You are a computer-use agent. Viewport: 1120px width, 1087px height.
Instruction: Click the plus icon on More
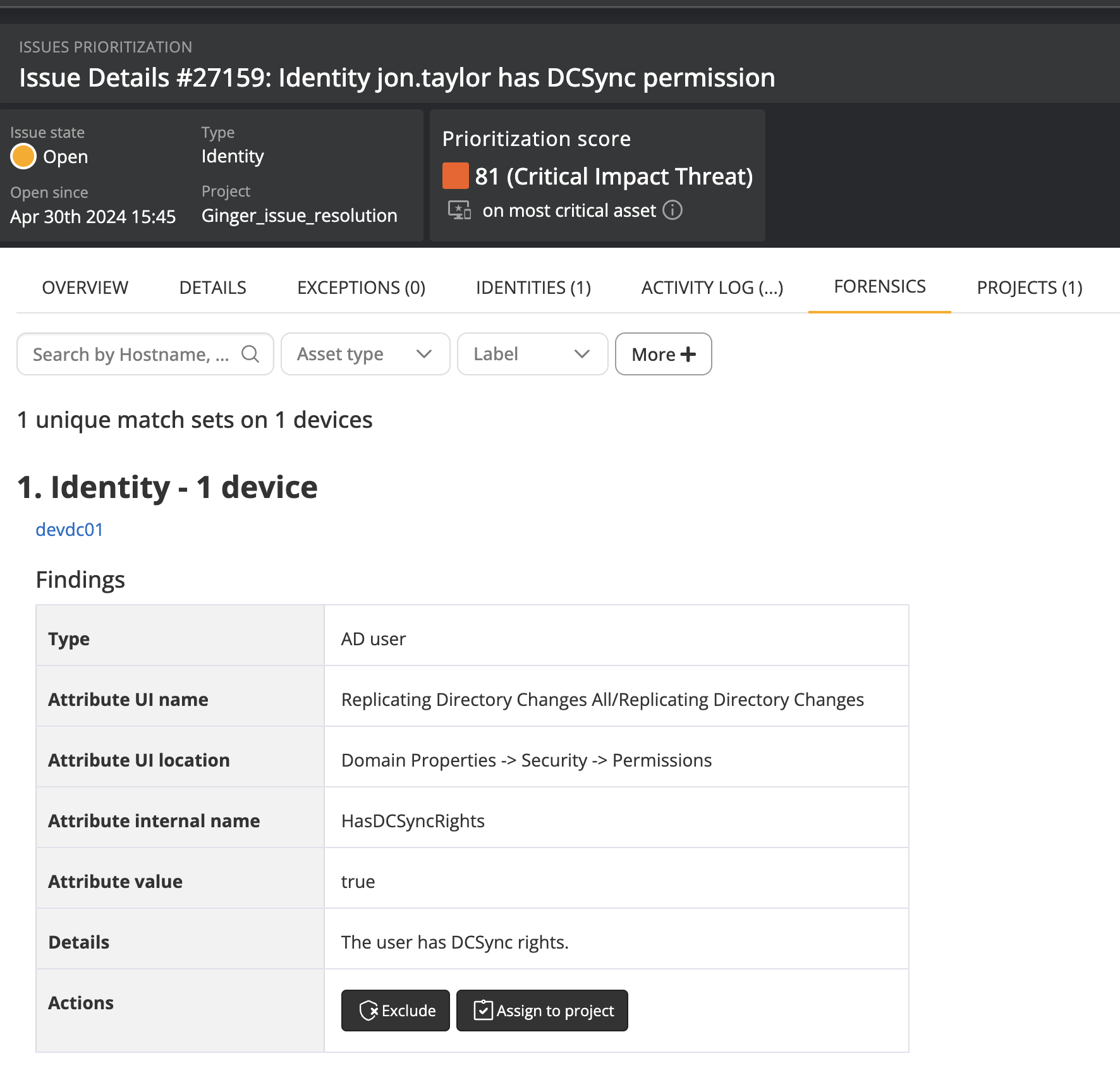[688, 354]
